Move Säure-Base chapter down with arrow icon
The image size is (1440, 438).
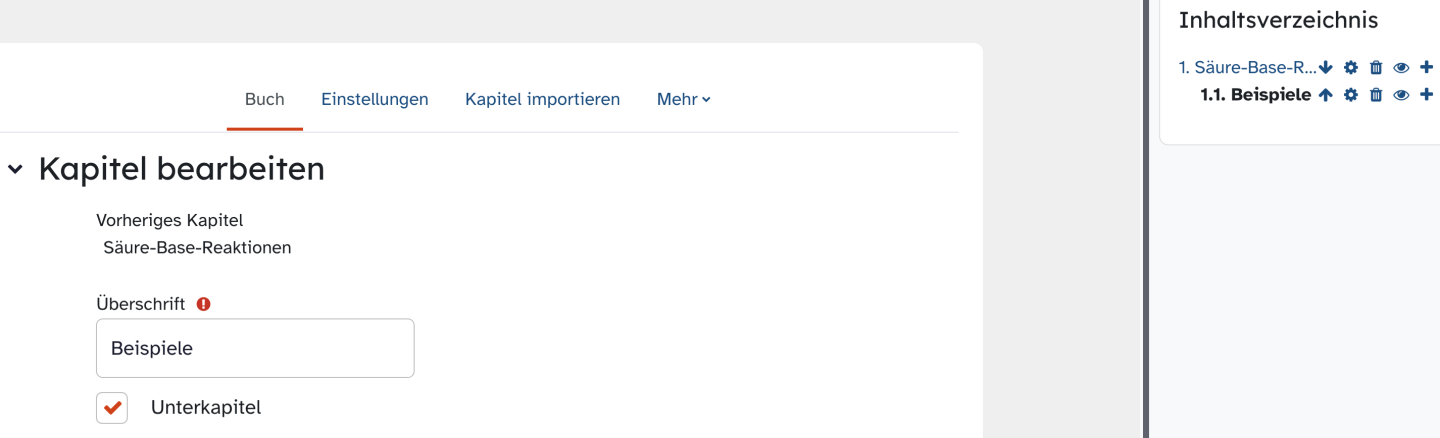1326,68
